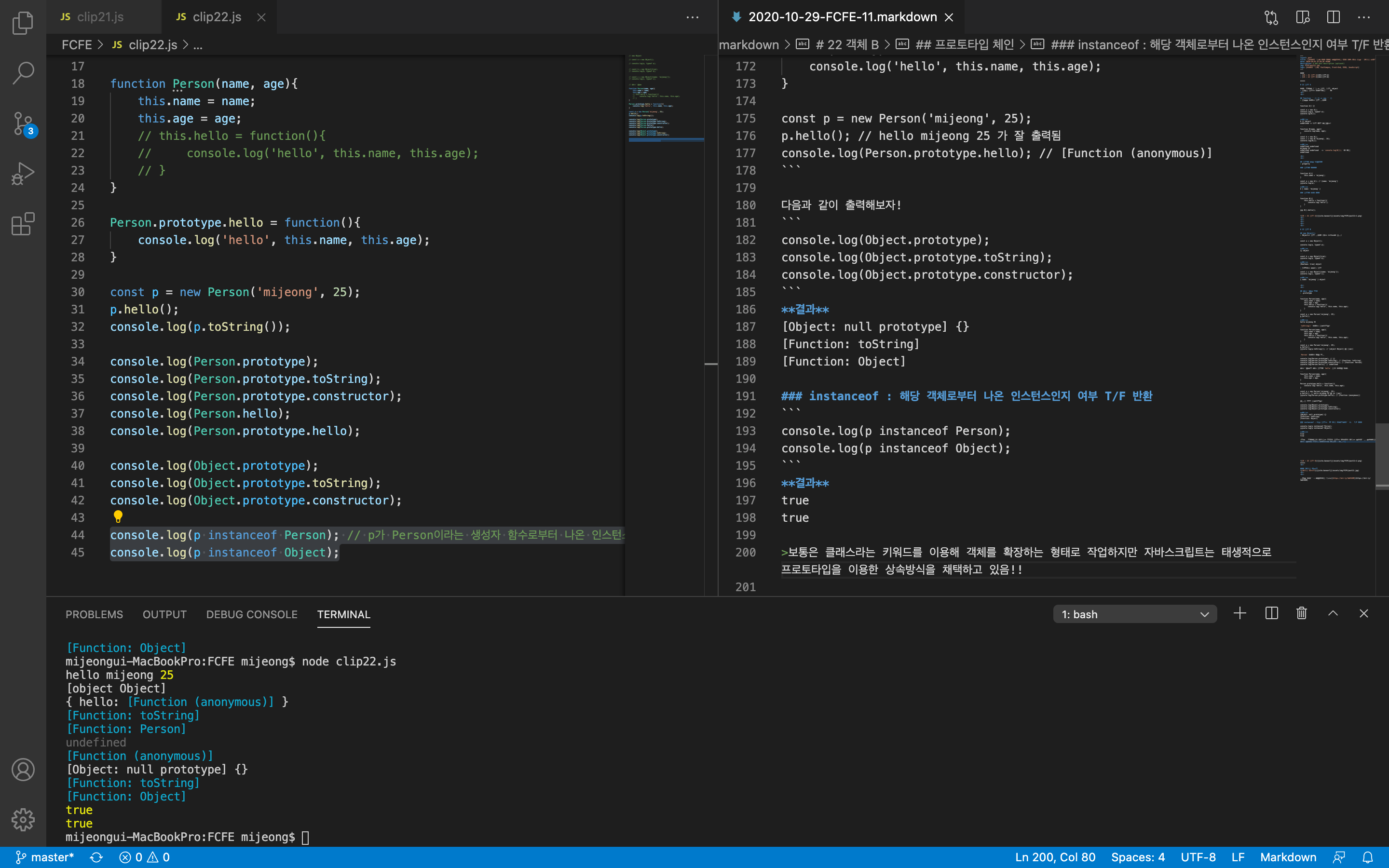Expand the '# 22 객체 B' breadcrumb

click(838, 45)
